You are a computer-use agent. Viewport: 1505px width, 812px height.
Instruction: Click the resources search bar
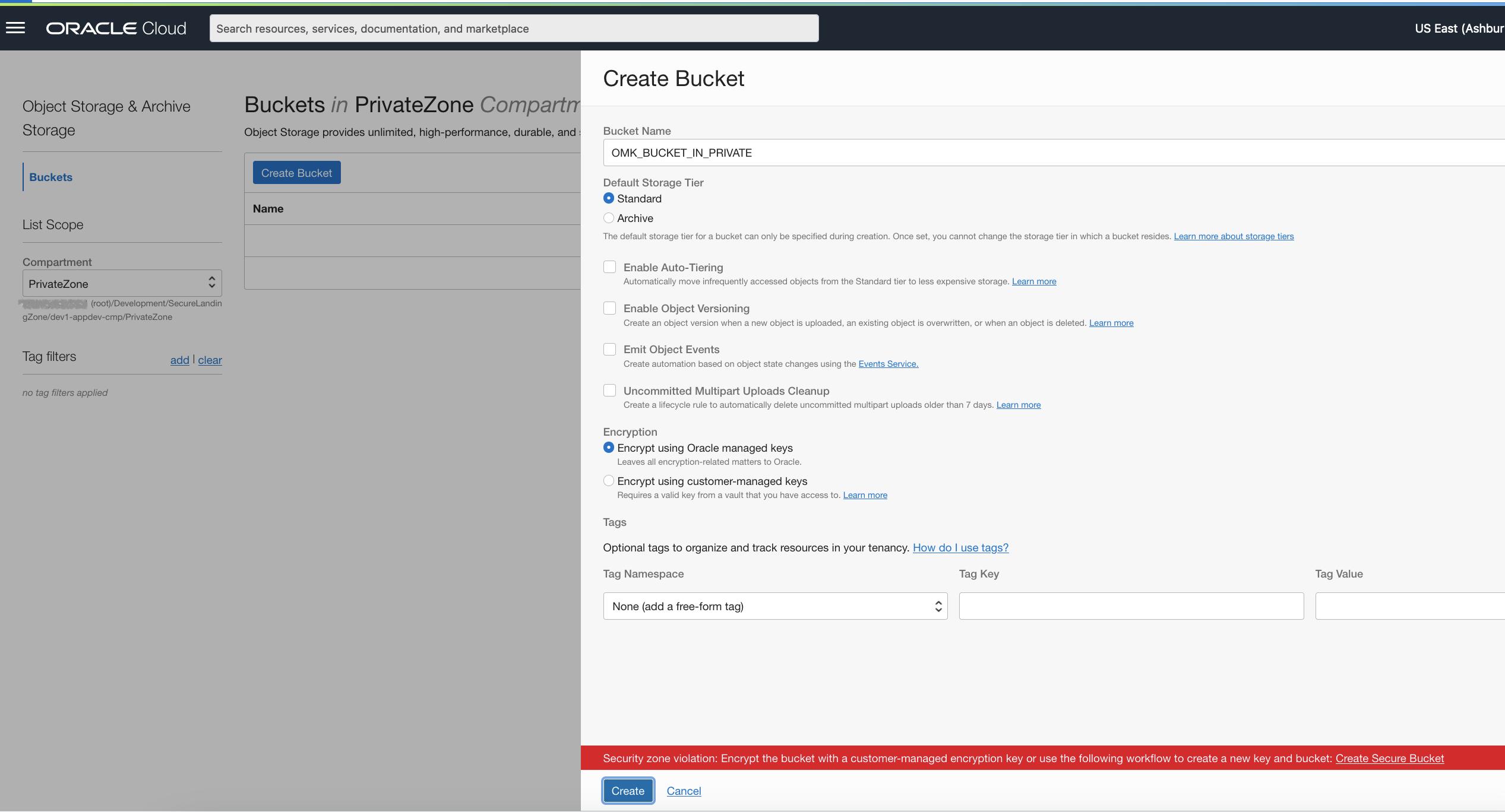tap(514, 28)
